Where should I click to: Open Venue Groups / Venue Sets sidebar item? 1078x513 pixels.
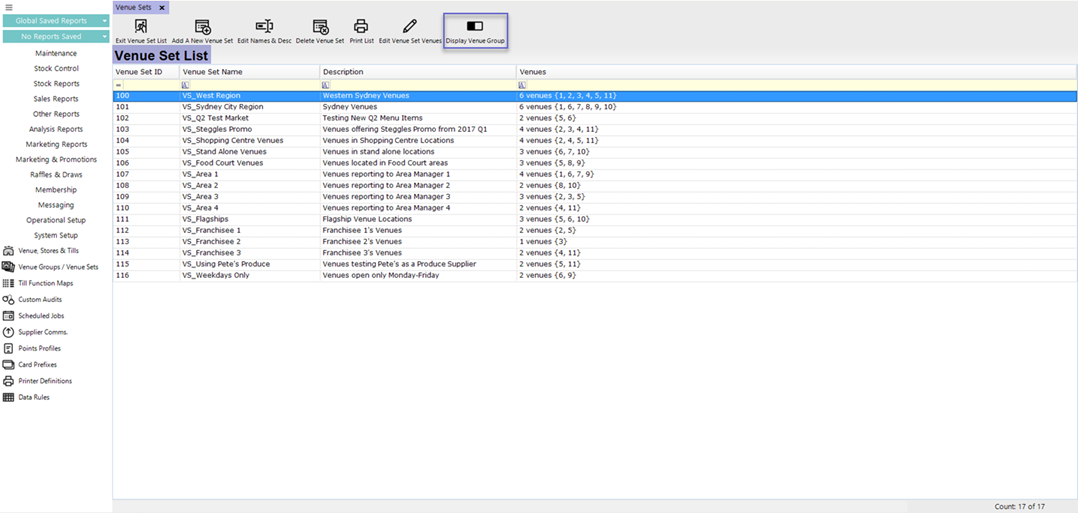(58, 267)
